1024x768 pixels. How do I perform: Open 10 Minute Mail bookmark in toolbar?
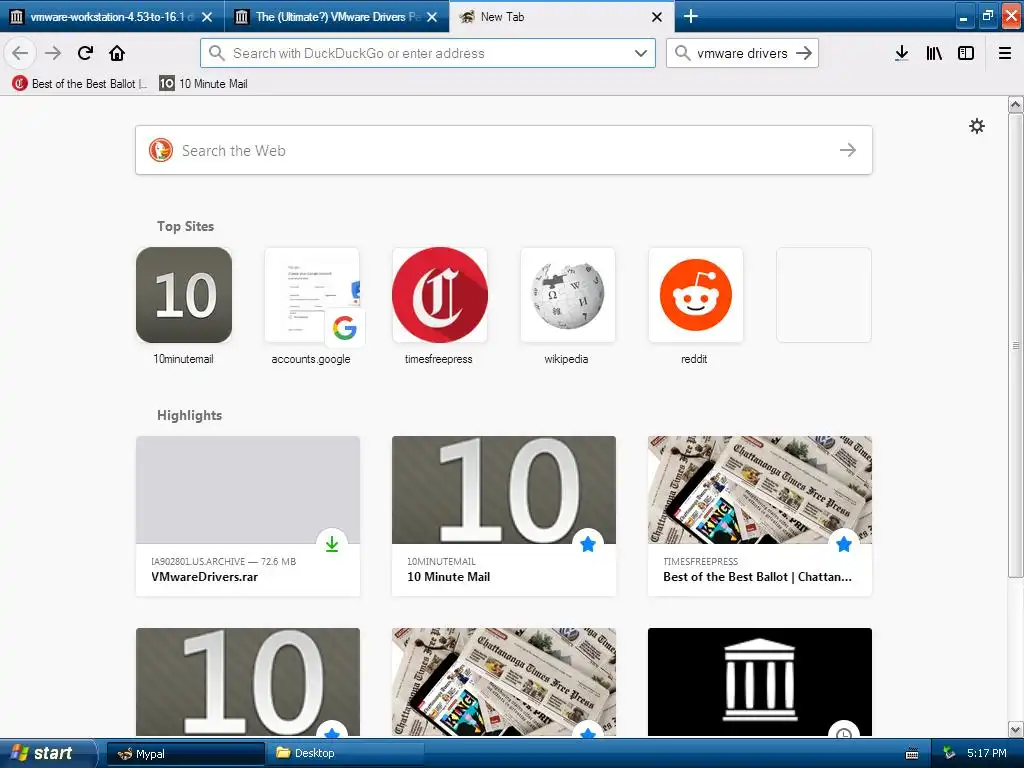click(x=203, y=84)
